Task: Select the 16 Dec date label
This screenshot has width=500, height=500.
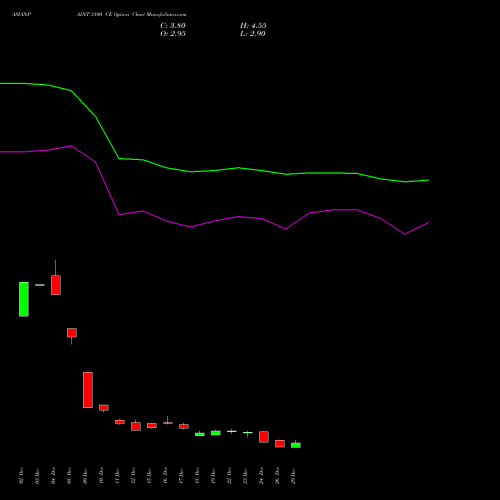Action: click(x=166, y=476)
